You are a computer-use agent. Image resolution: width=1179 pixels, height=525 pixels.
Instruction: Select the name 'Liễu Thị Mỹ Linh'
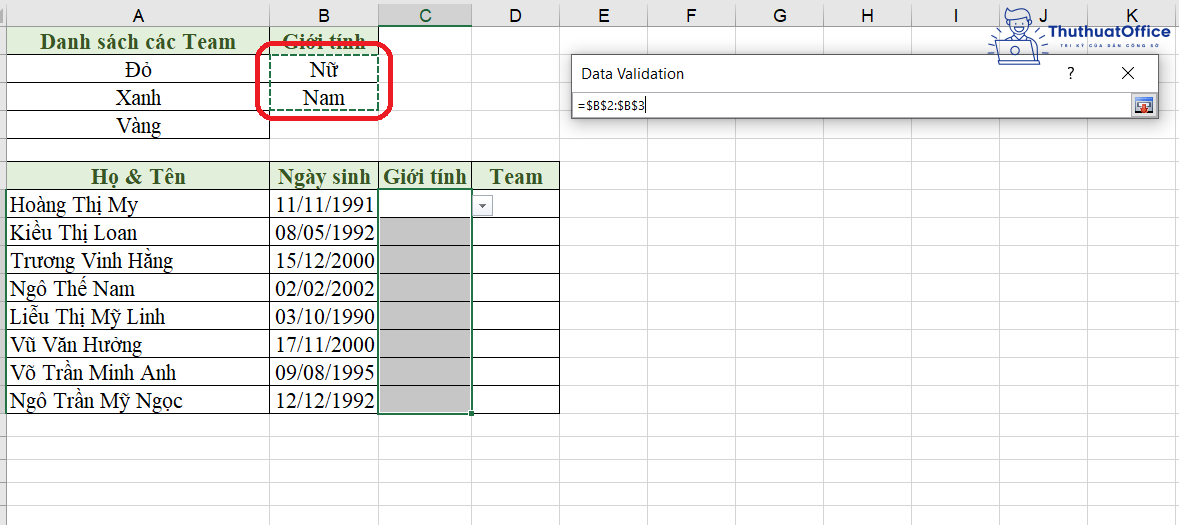coord(138,316)
